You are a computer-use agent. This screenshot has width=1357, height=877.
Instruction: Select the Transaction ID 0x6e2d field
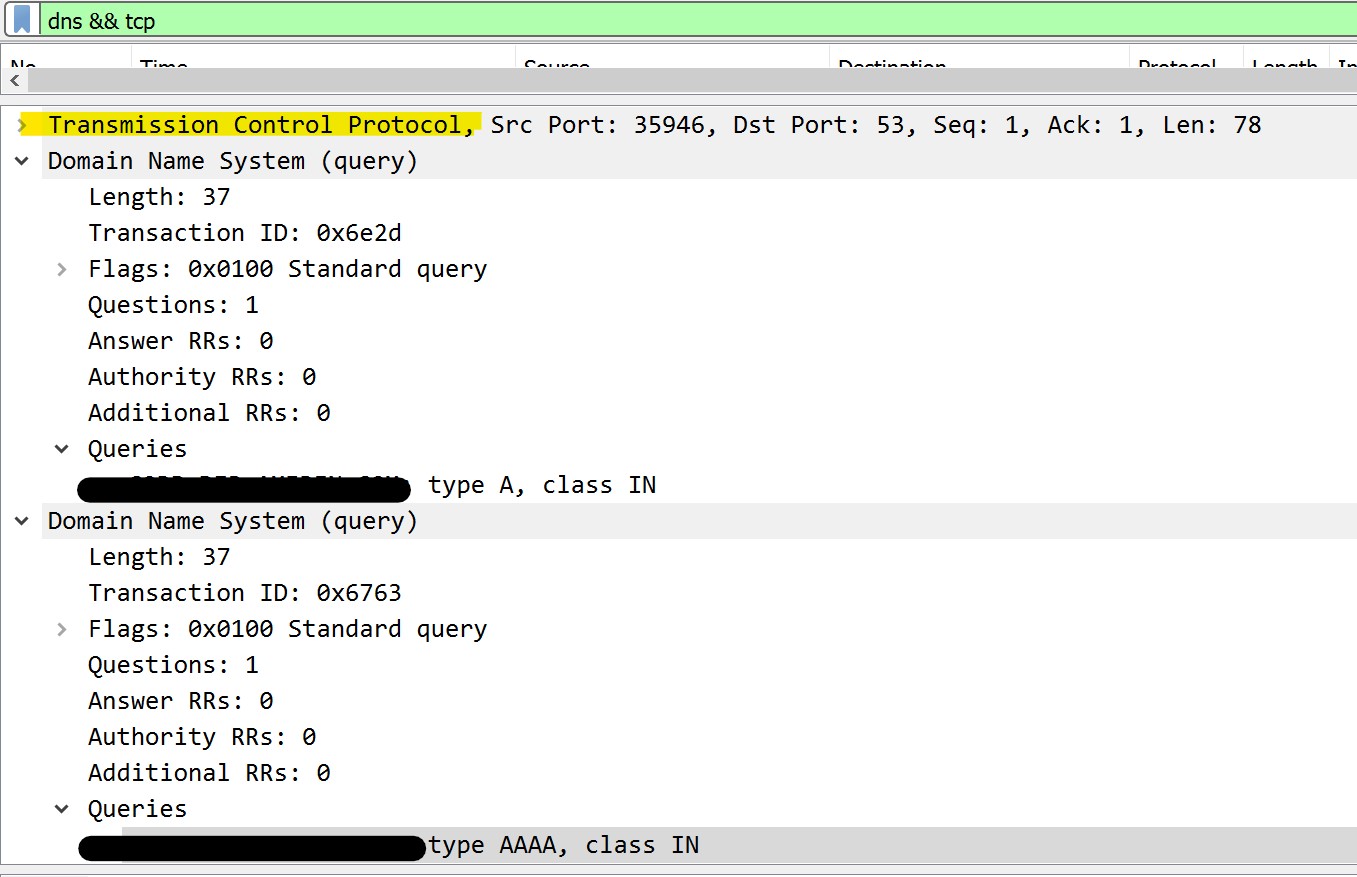coord(245,232)
